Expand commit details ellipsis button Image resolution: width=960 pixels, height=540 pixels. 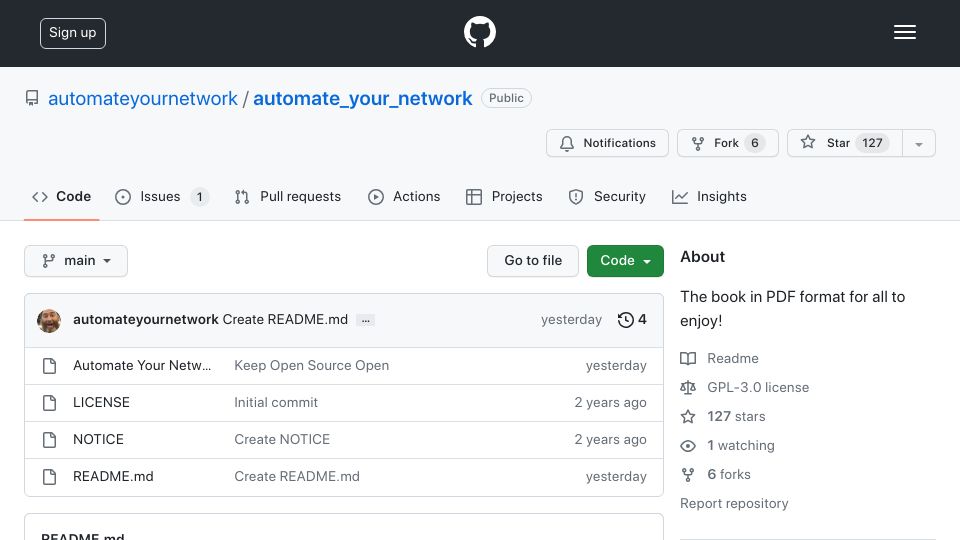pyautogui.click(x=366, y=320)
